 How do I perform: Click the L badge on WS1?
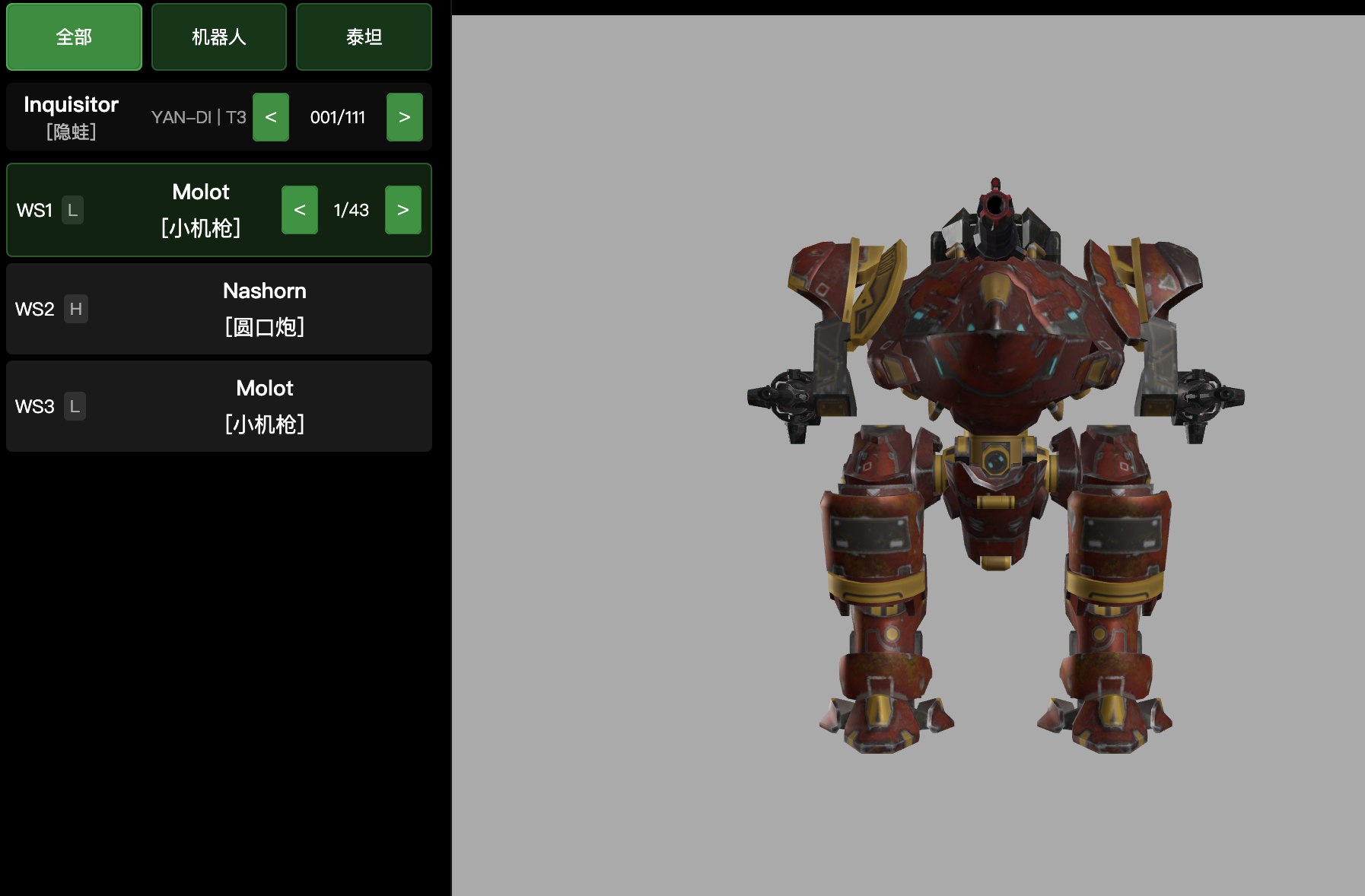[73, 210]
